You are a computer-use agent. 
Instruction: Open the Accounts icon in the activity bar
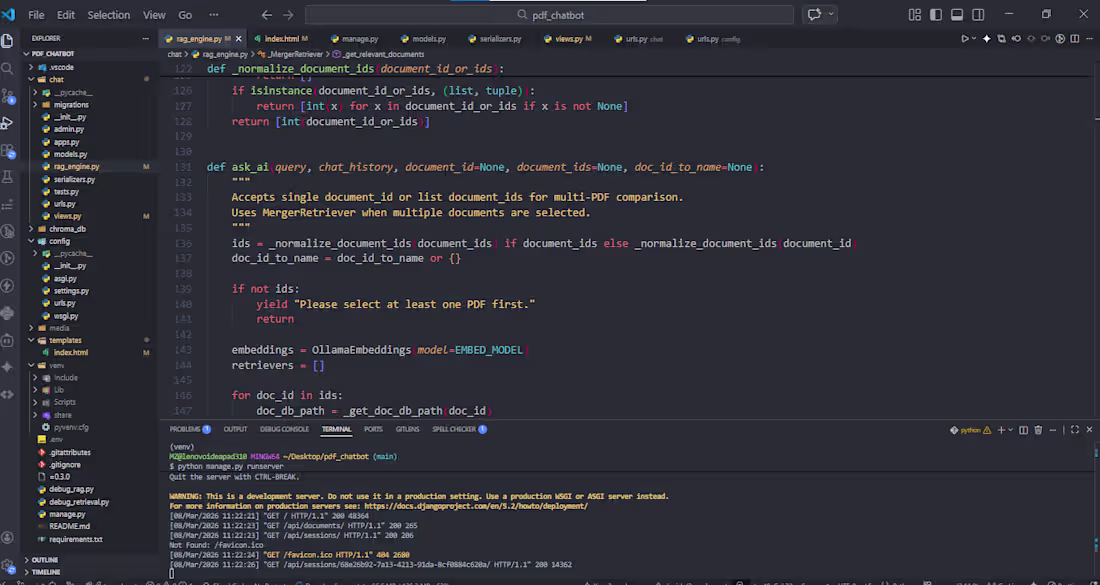tap(7, 537)
